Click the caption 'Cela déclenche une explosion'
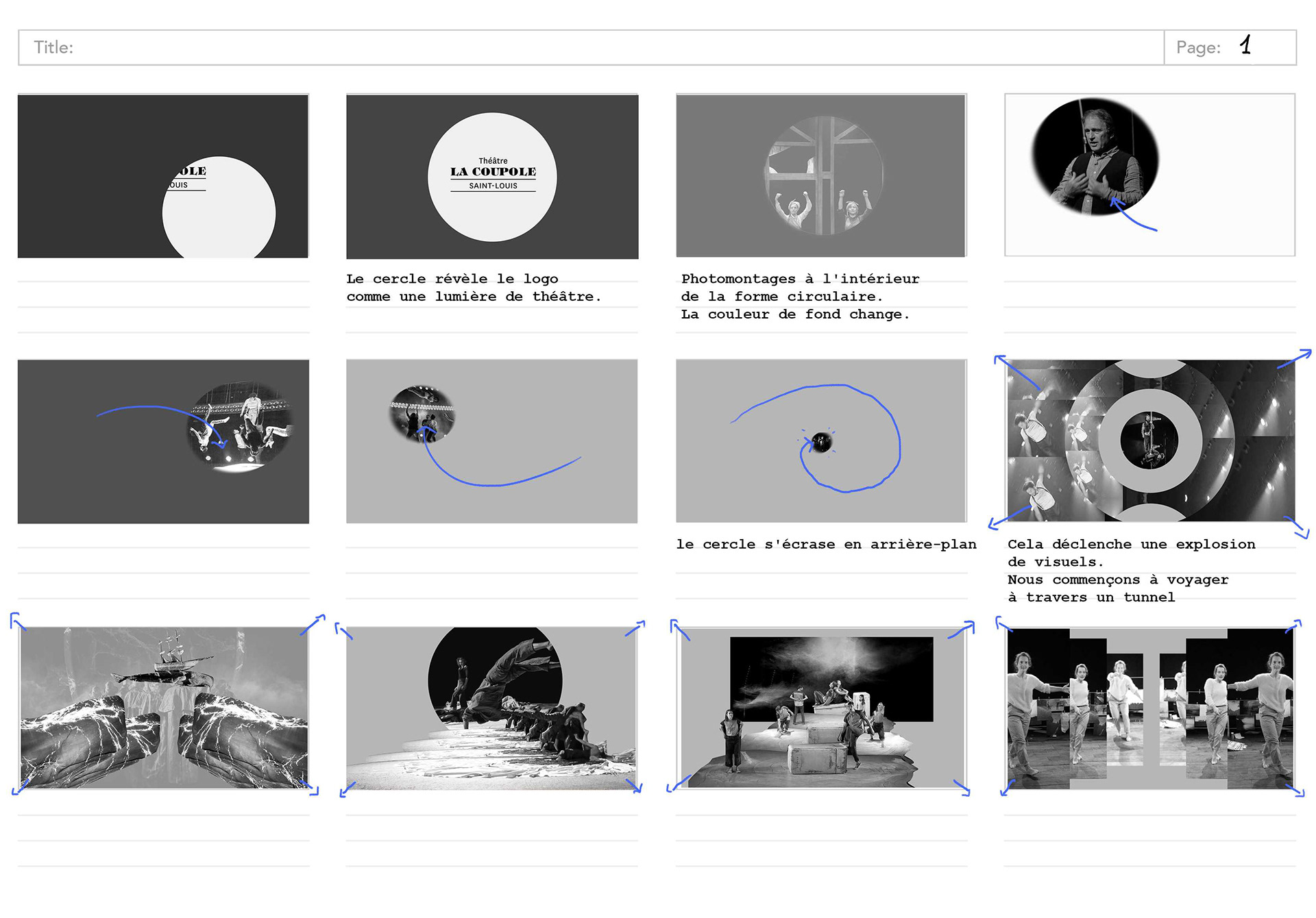The image size is (1316, 918). pyautogui.click(x=1132, y=545)
